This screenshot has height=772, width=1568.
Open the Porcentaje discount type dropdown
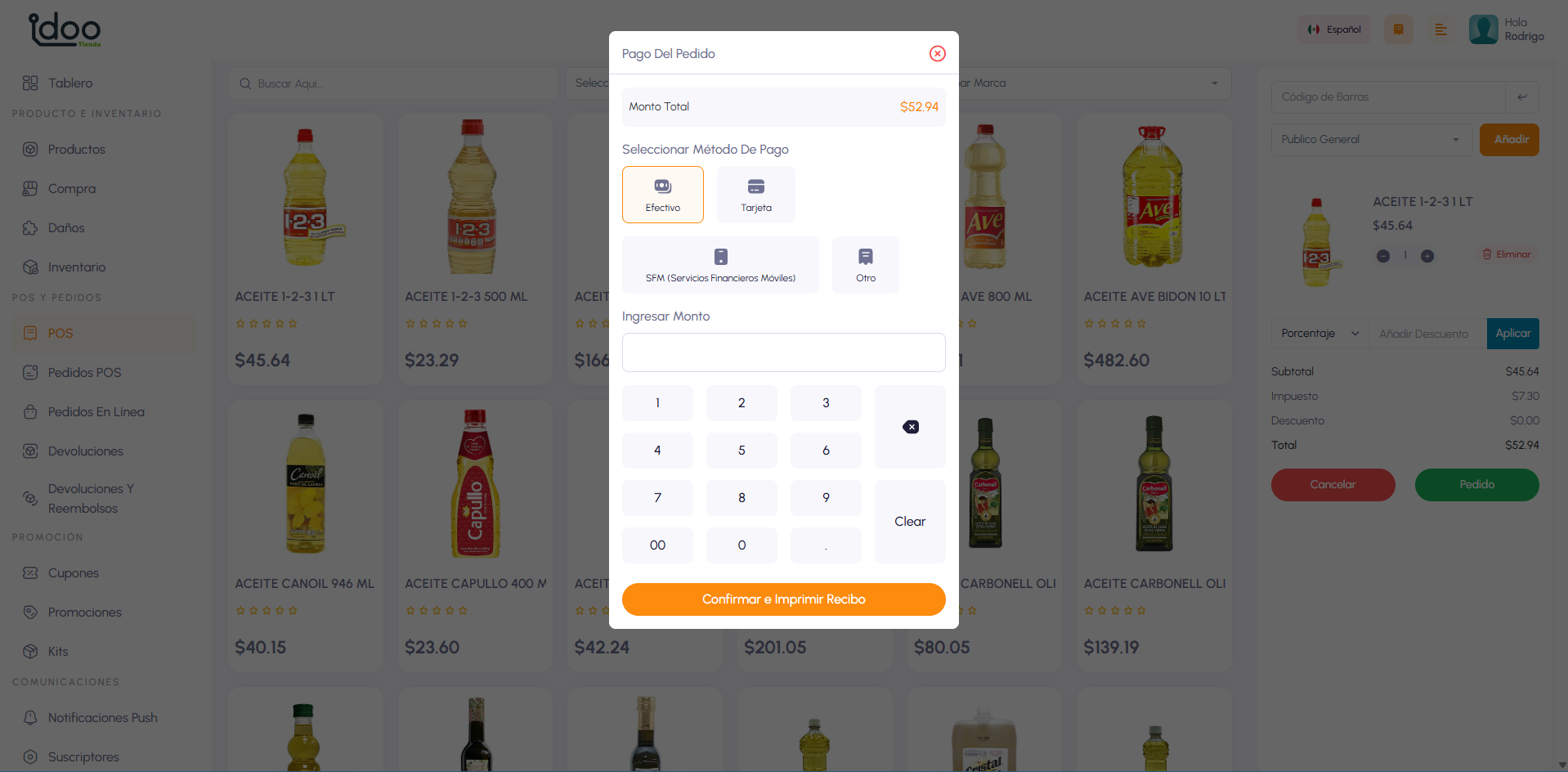point(1319,334)
